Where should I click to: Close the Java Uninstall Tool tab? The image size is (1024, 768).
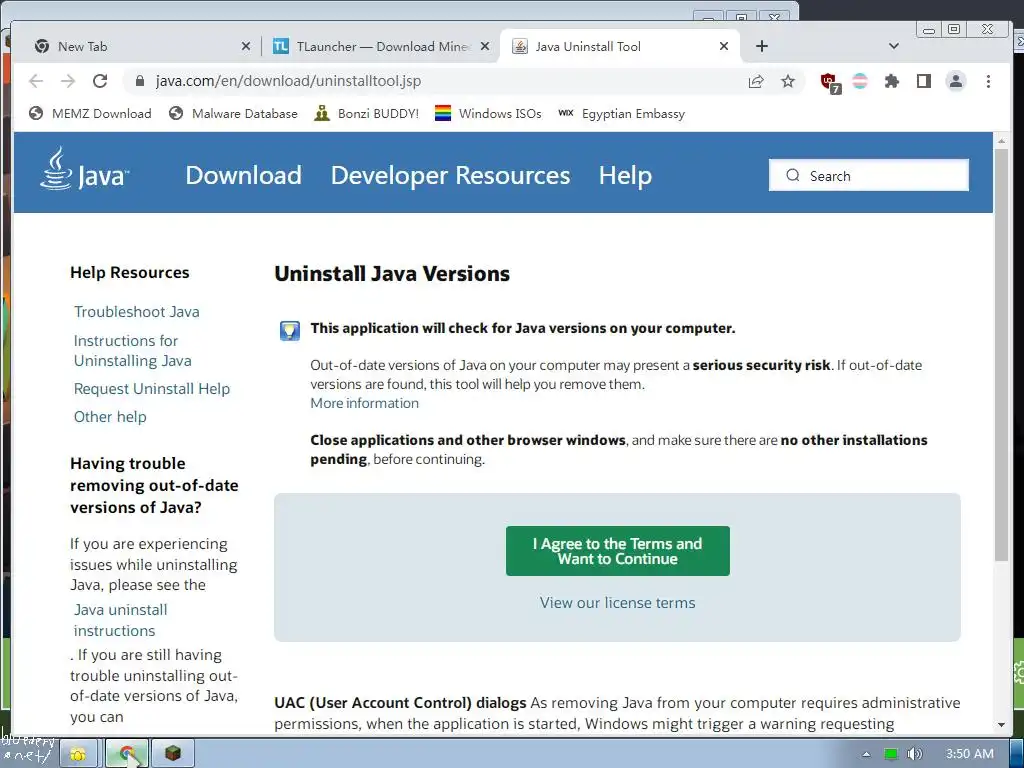pos(724,46)
